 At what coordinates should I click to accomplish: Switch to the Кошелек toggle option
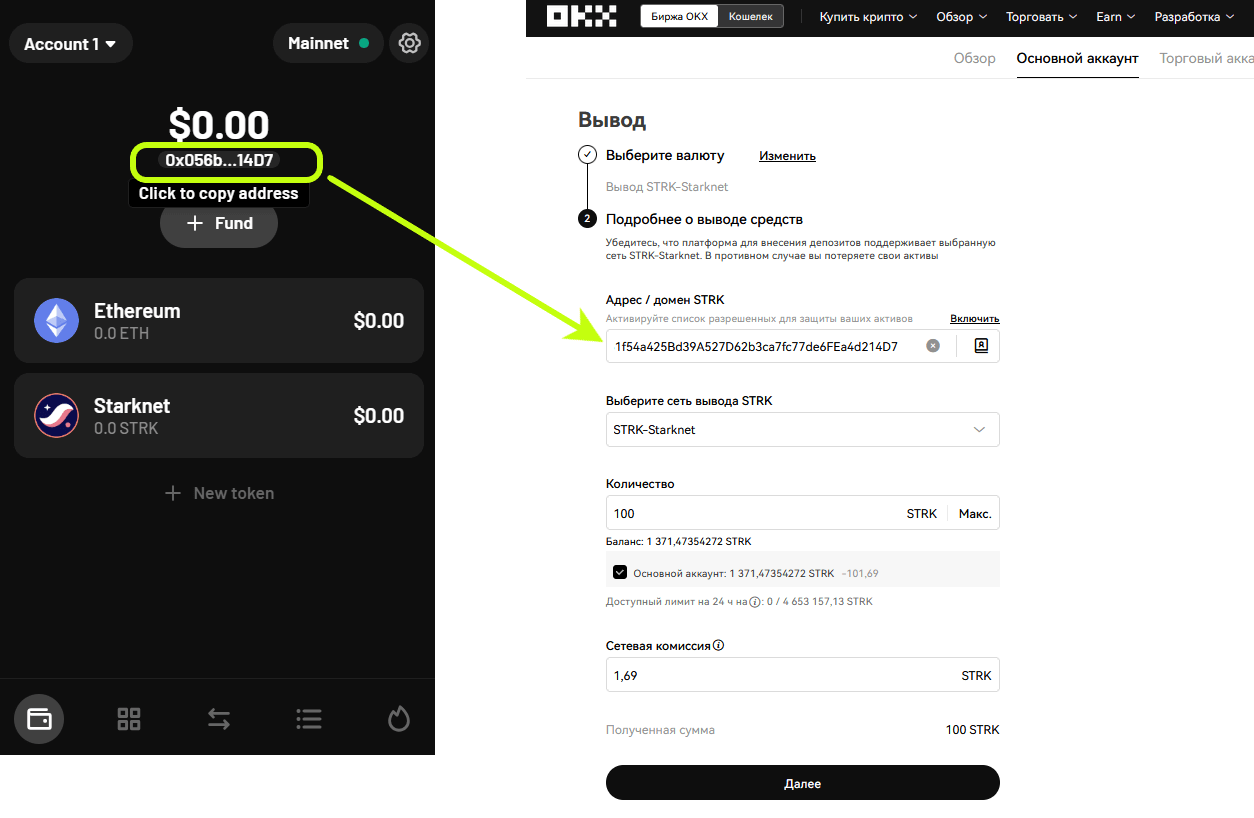tap(751, 16)
